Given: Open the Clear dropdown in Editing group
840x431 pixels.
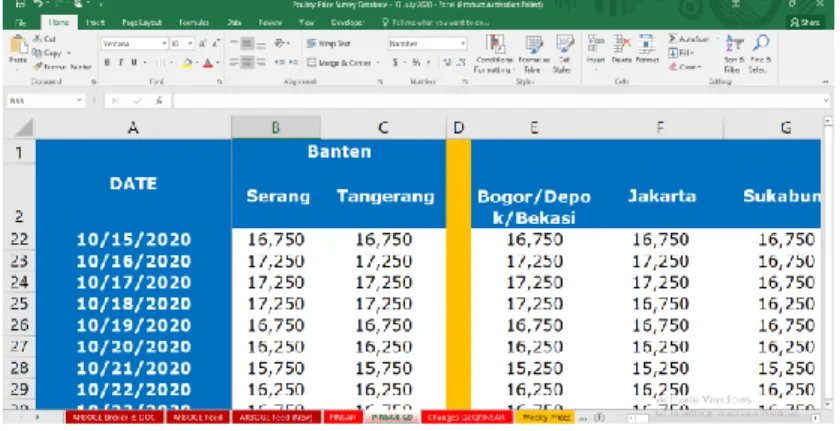Looking at the screenshot, I should pos(685,67).
